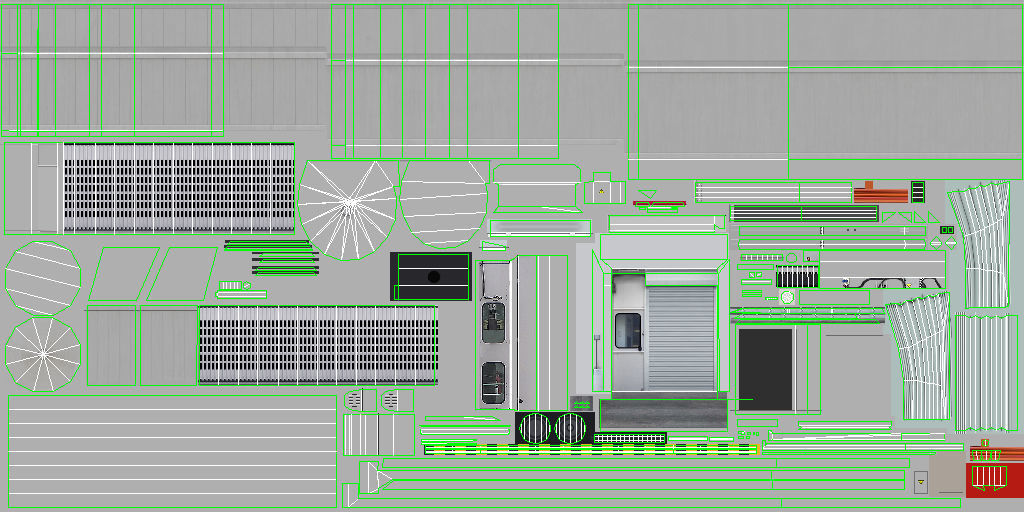Click the large radial cone UV island
This screenshot has height=512, width=1024.
347,210
